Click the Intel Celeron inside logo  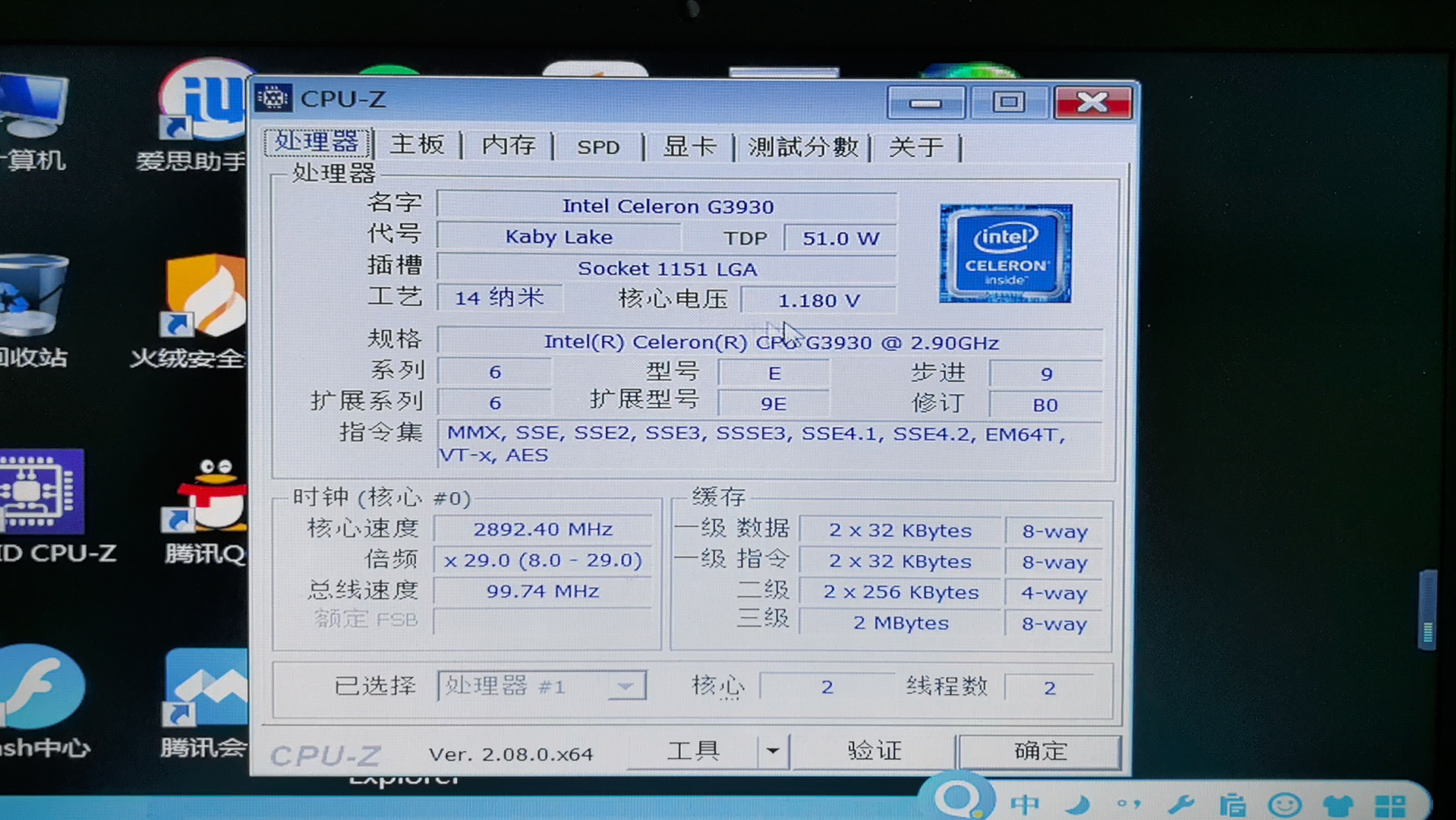(x=1005, y=253)
